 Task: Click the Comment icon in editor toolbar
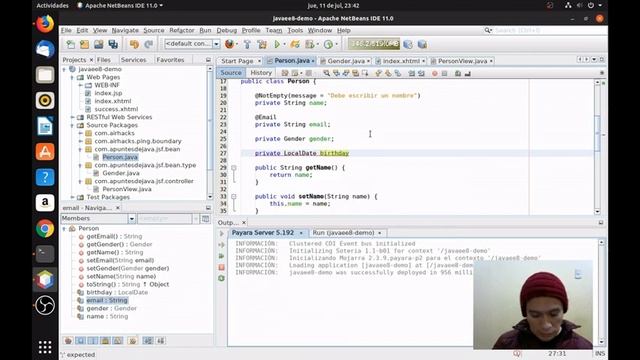click(458, 73)
